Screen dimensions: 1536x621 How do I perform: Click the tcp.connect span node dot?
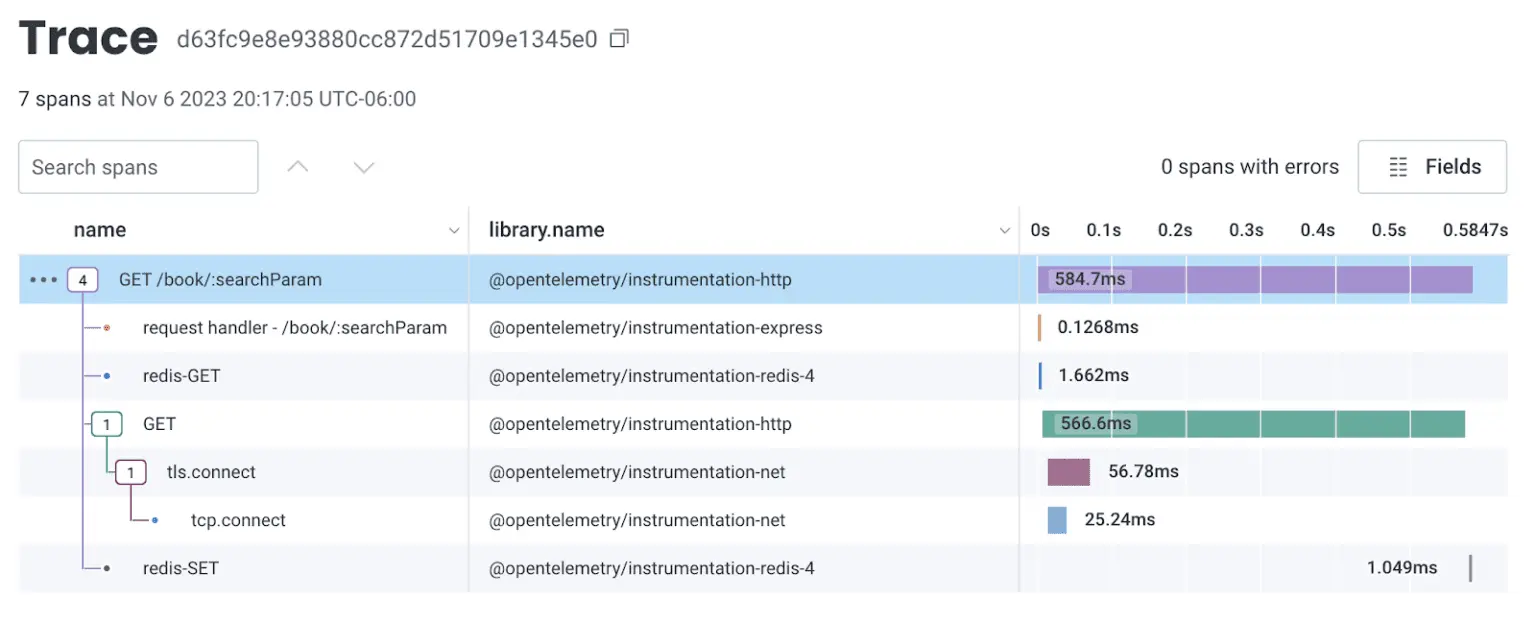click(x=155, y=521)
